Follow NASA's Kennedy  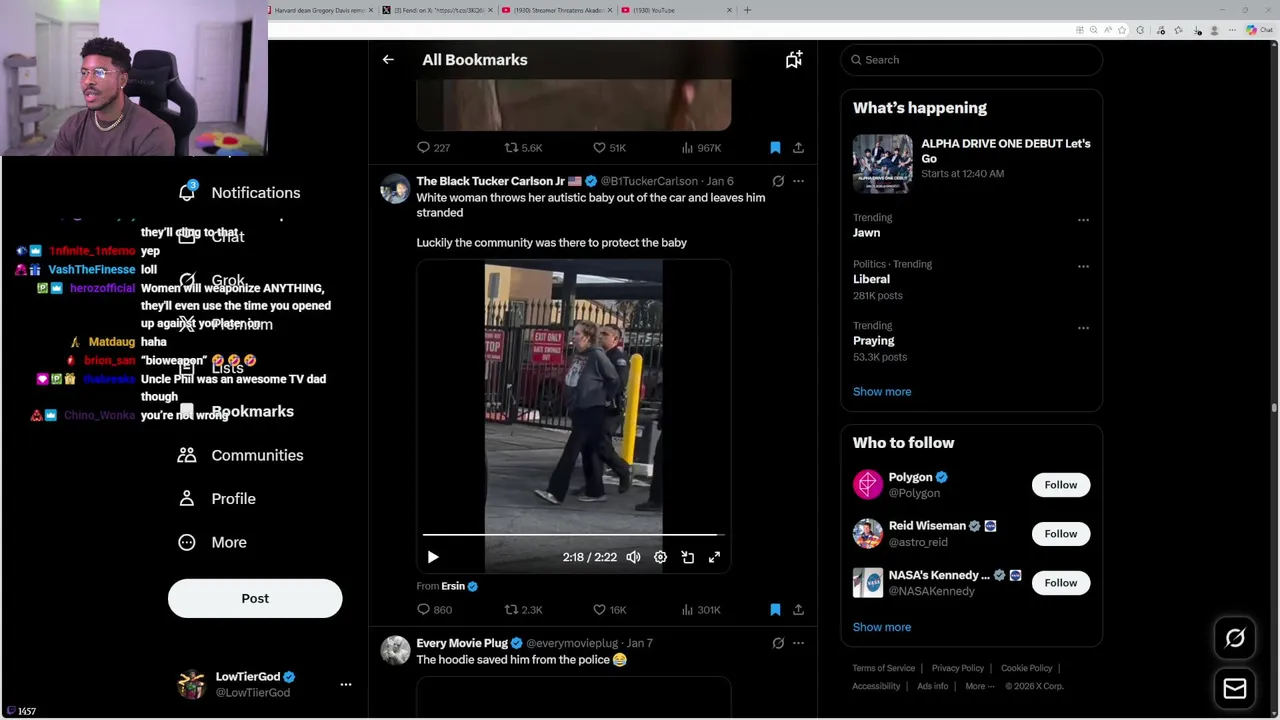(x=1061, y=583)
